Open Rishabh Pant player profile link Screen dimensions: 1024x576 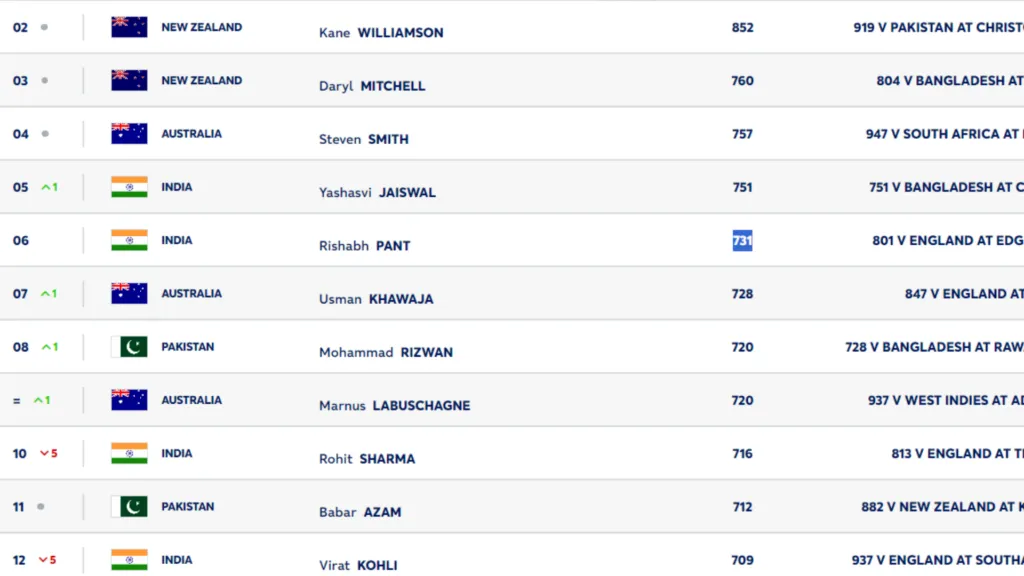(364, 246)
